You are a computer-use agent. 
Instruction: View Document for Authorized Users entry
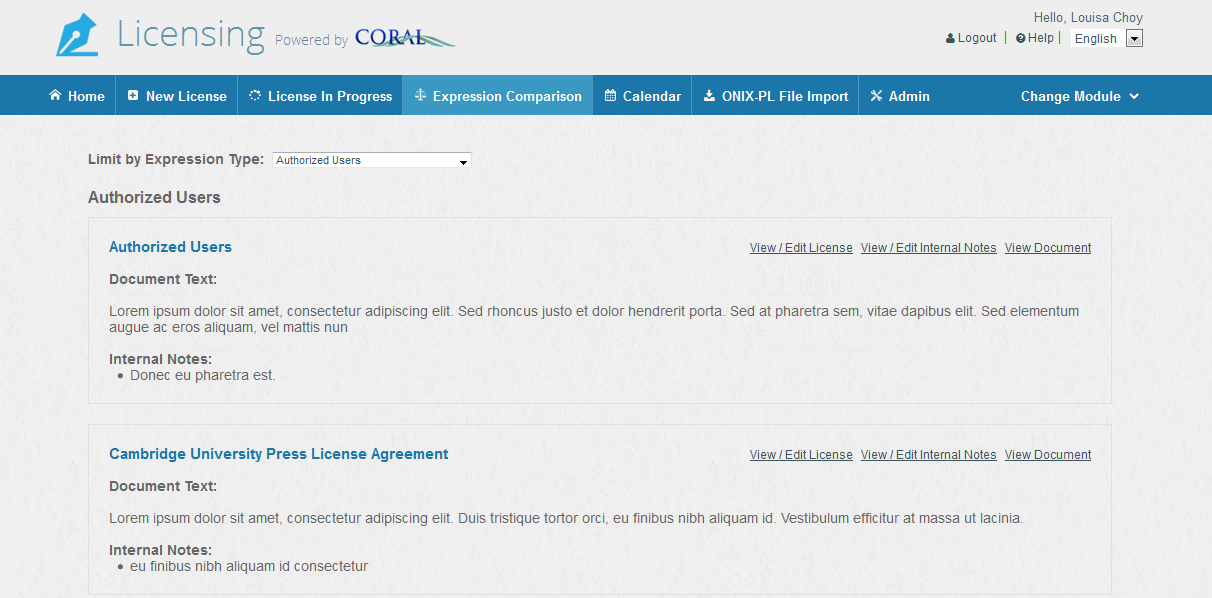pos(1048,248)
